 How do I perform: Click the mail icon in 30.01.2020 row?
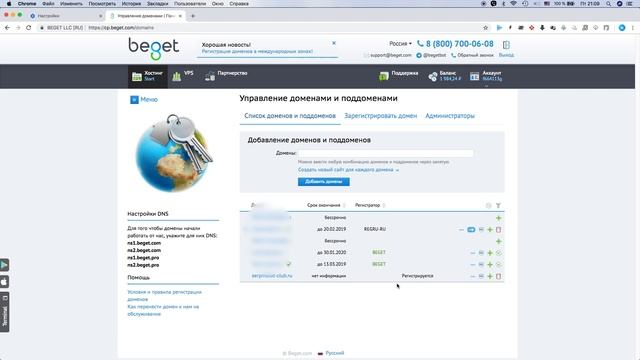pos(481,253)
